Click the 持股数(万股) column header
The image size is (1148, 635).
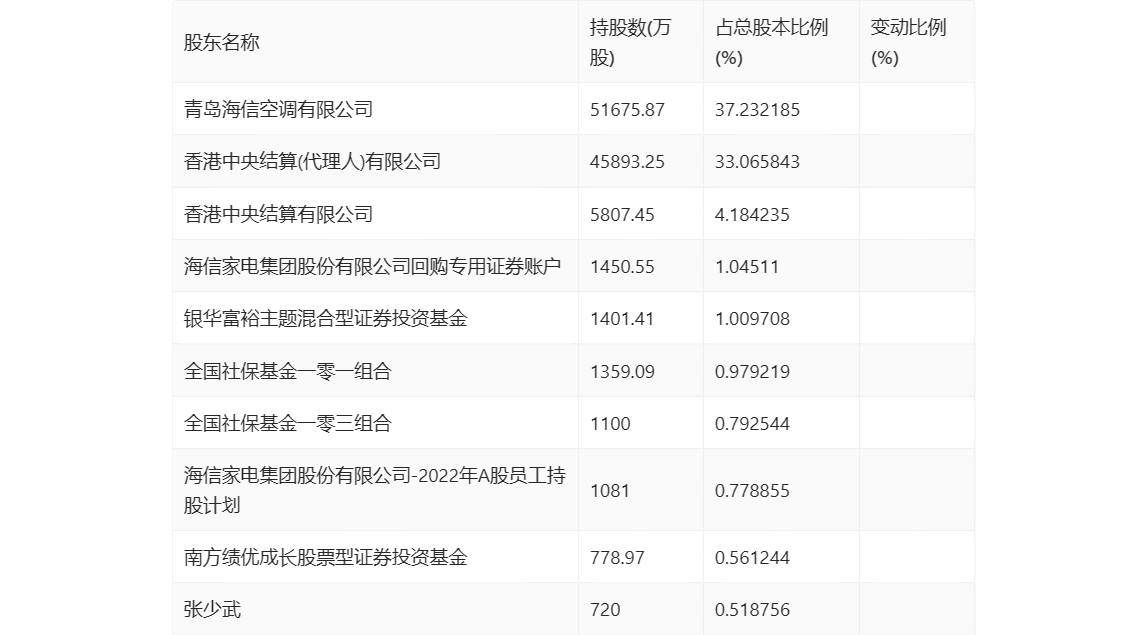point(630,43)
